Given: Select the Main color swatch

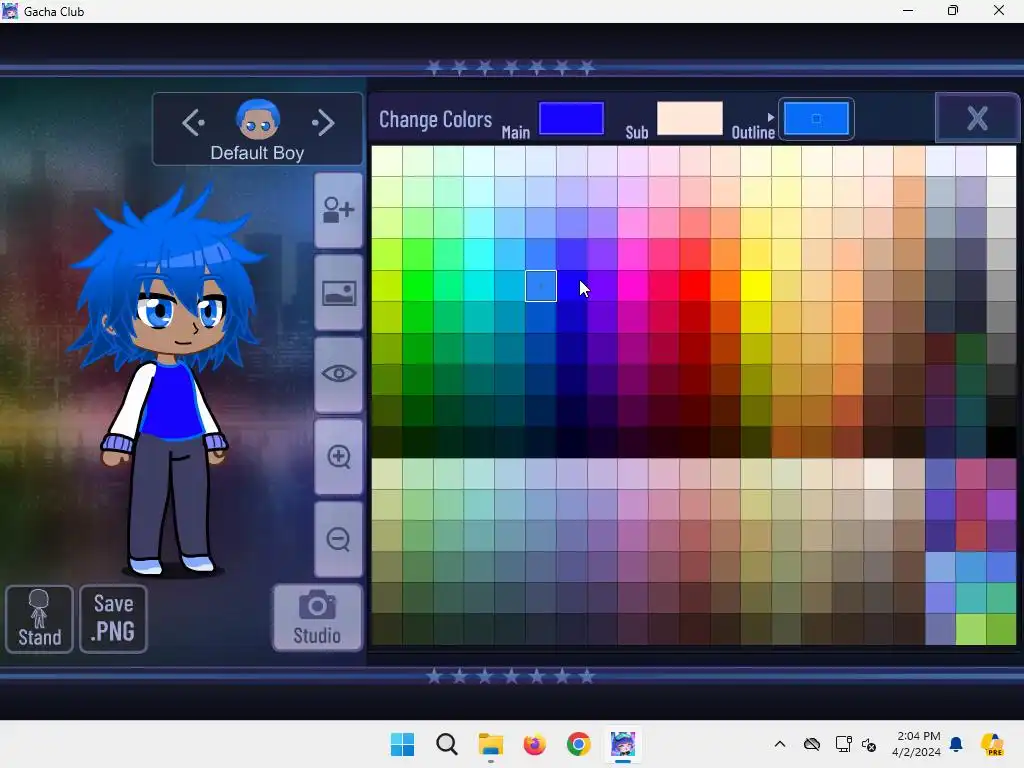Looking at the screenshot, I should (571, 118).
